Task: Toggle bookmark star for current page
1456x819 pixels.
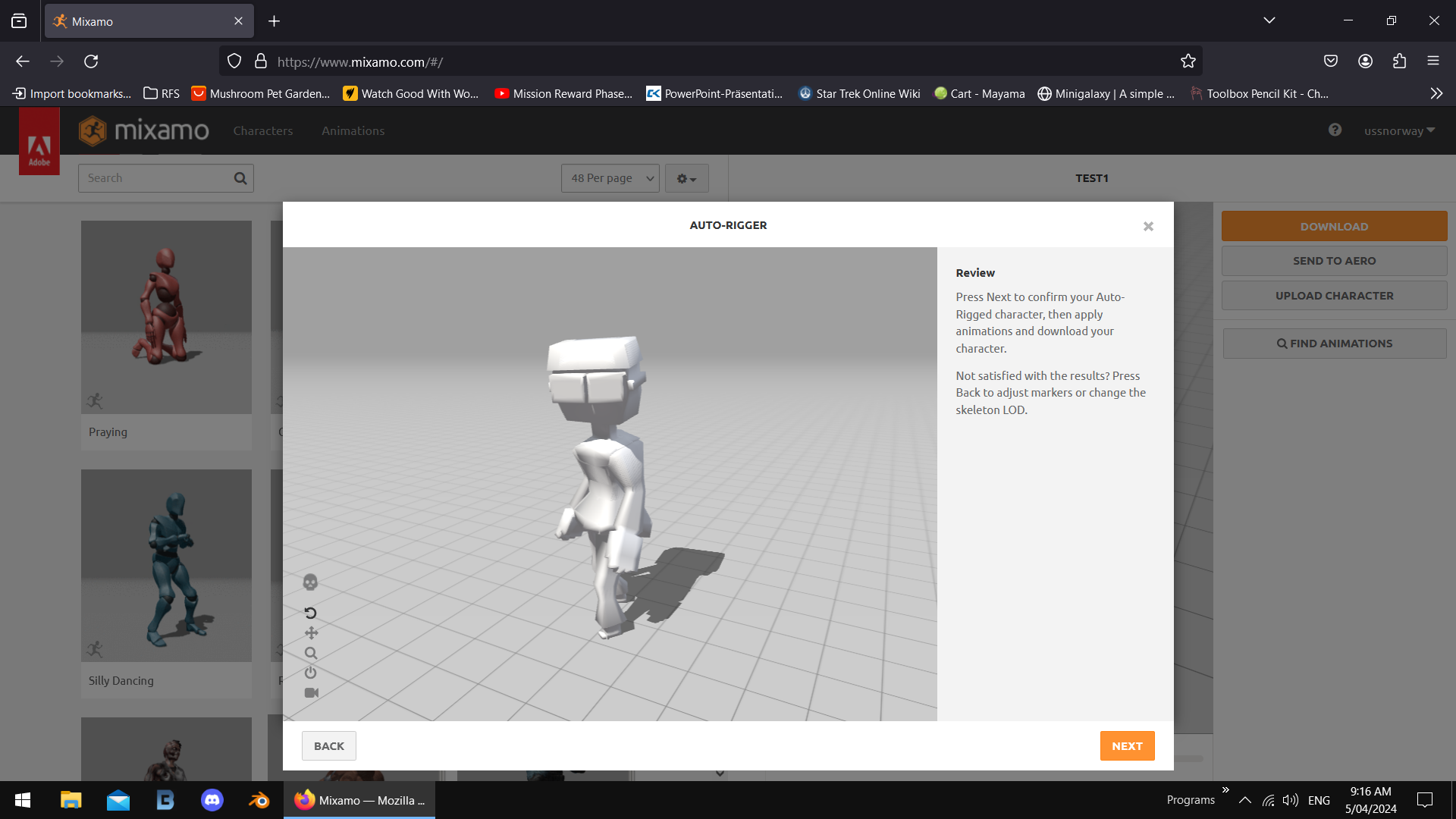Action: pyautogui.click(x=1188, y=61)
